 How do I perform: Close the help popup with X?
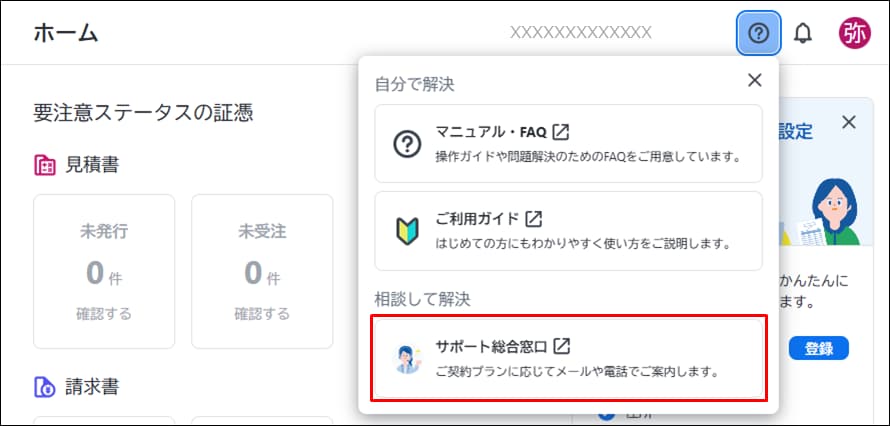755,80
